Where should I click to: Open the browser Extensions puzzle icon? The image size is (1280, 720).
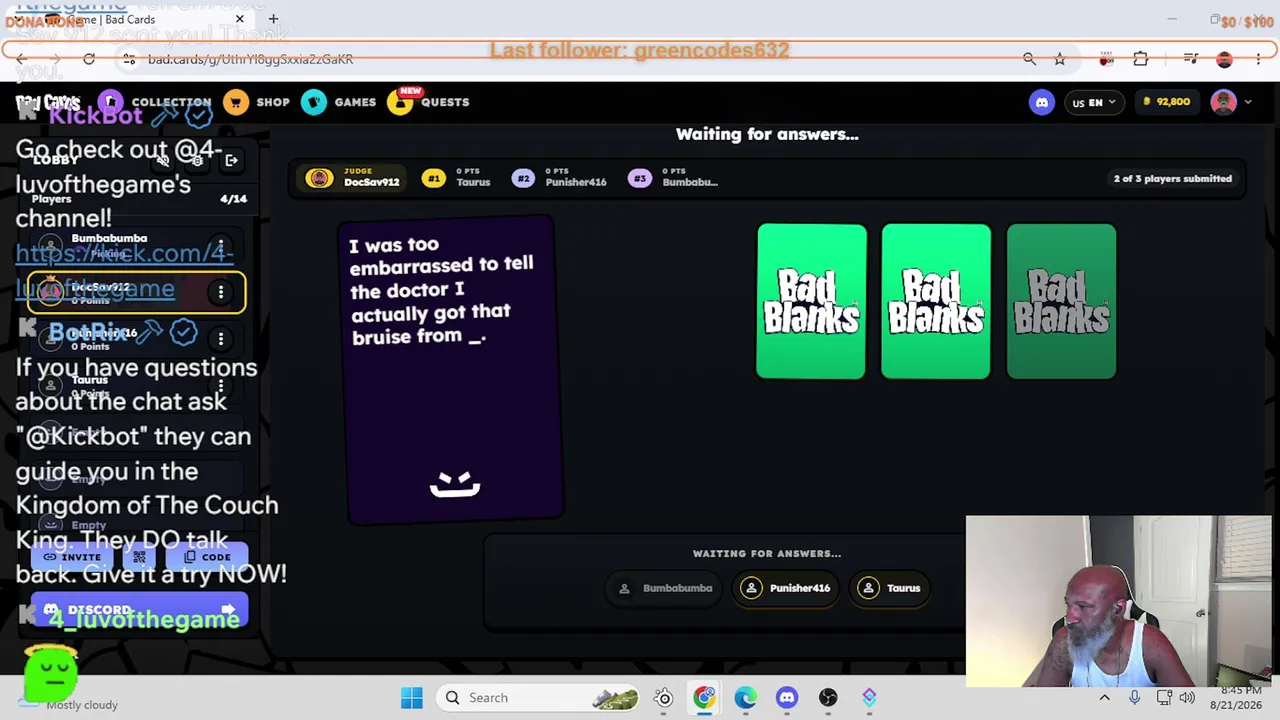coord(1140,60)
